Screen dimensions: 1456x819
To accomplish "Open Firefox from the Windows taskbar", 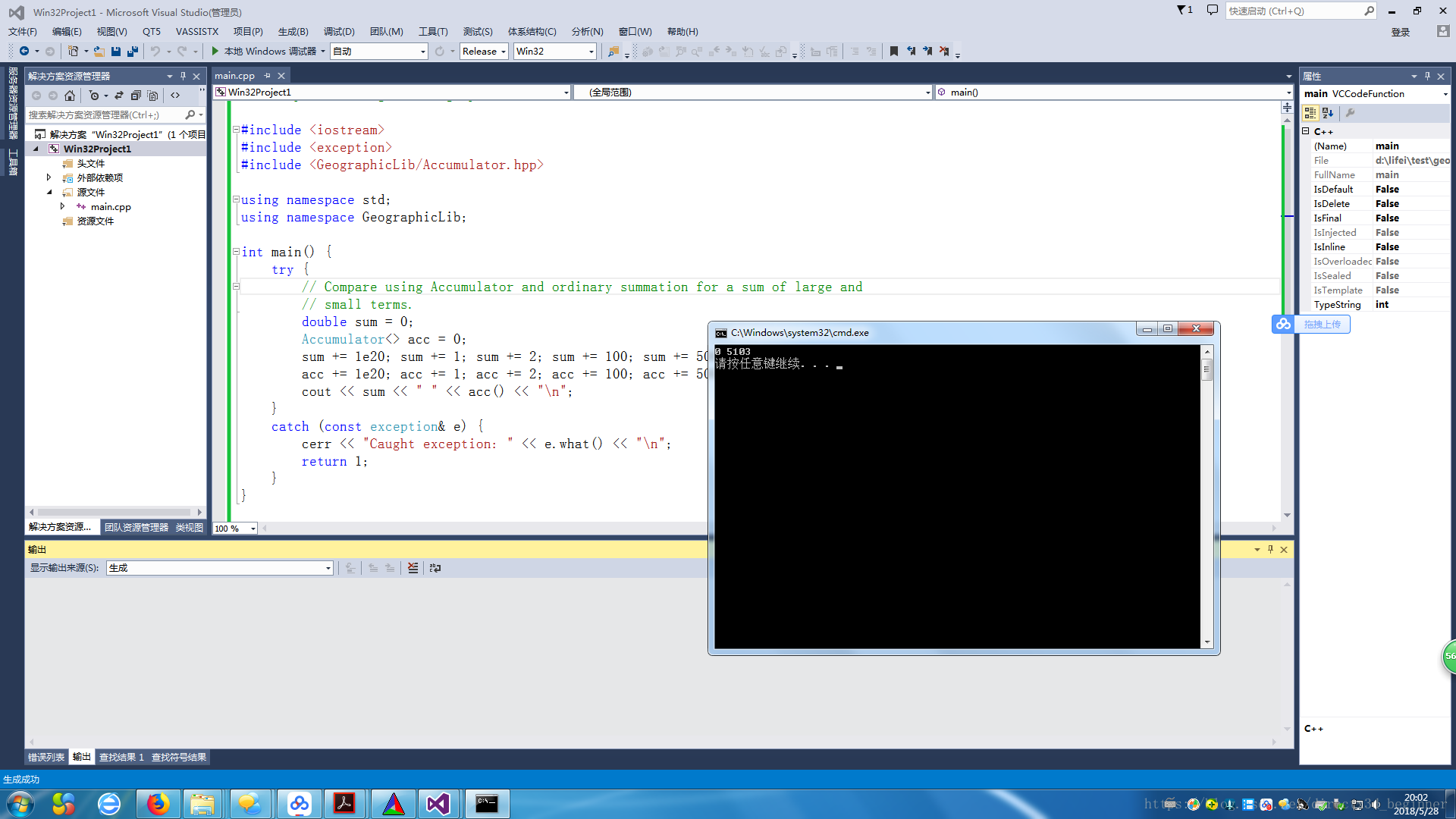I will tap(158, 804).
